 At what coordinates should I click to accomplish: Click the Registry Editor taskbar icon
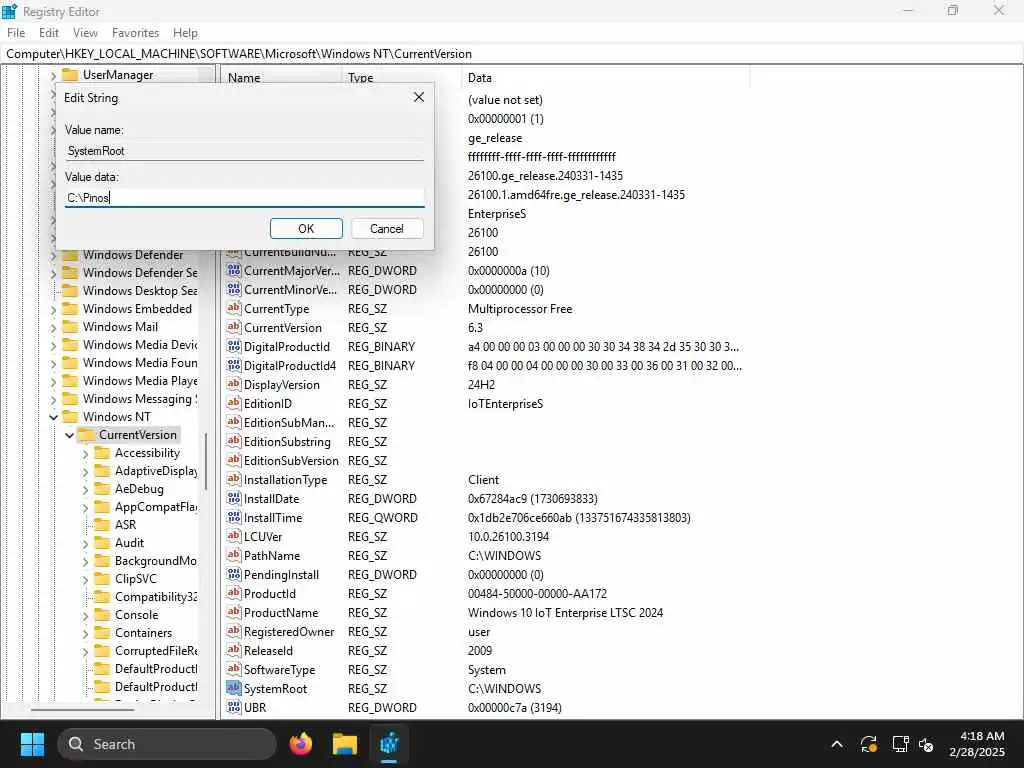click(x=389, y=744)
